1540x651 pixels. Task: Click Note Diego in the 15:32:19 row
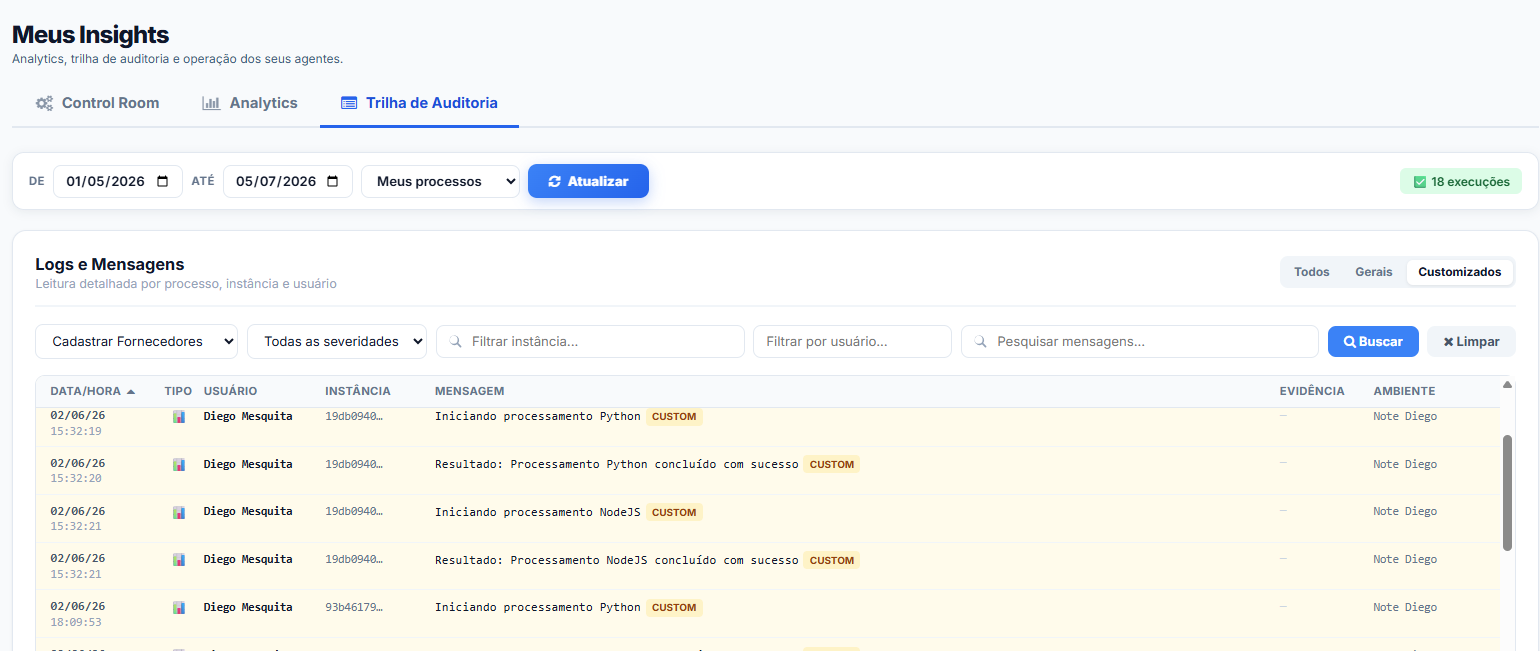pos(1405,416)
